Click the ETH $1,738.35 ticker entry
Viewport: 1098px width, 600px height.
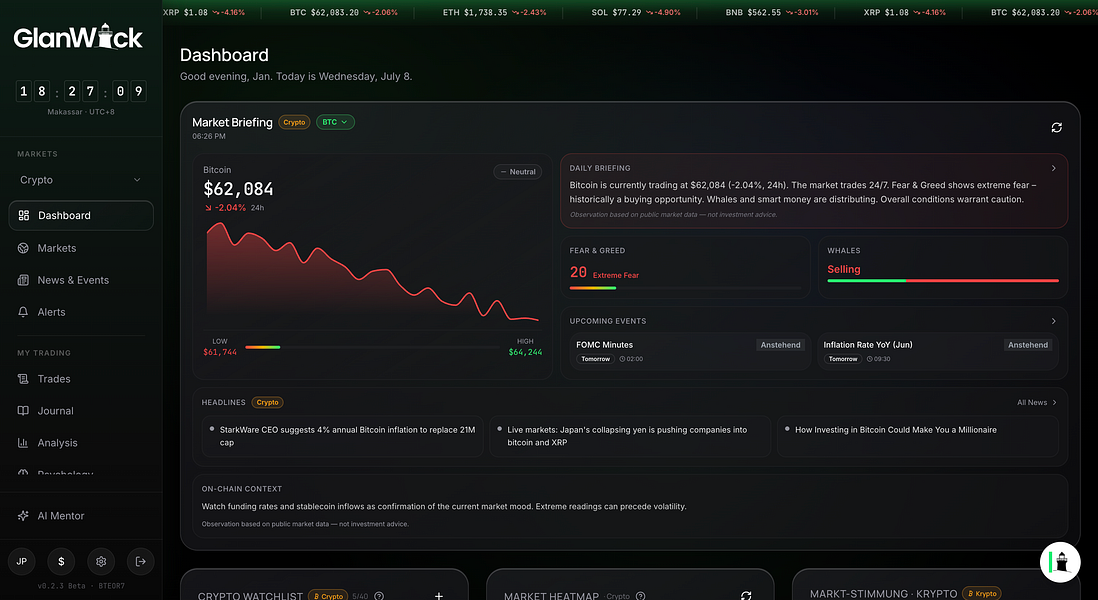(494, 13)
